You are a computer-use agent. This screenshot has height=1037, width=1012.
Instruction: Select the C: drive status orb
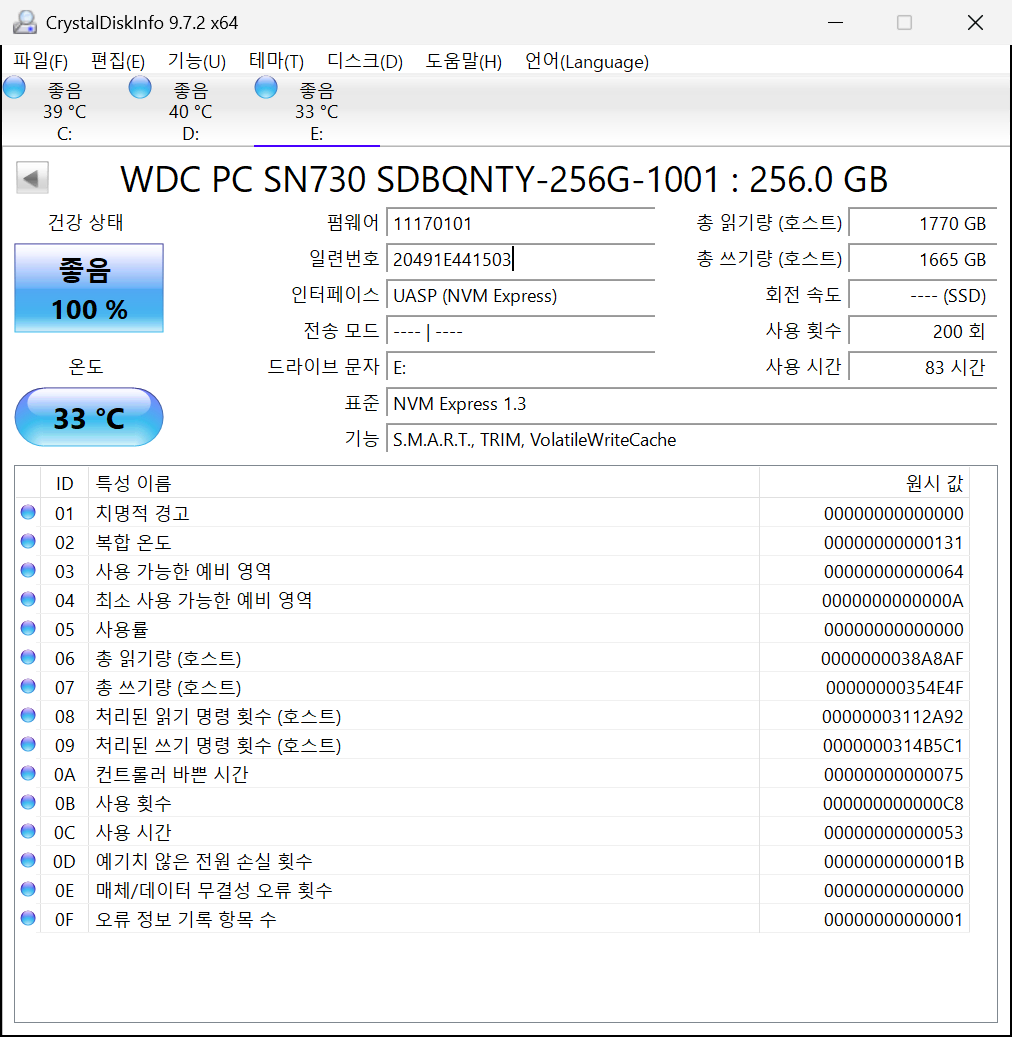pos(15,88)
